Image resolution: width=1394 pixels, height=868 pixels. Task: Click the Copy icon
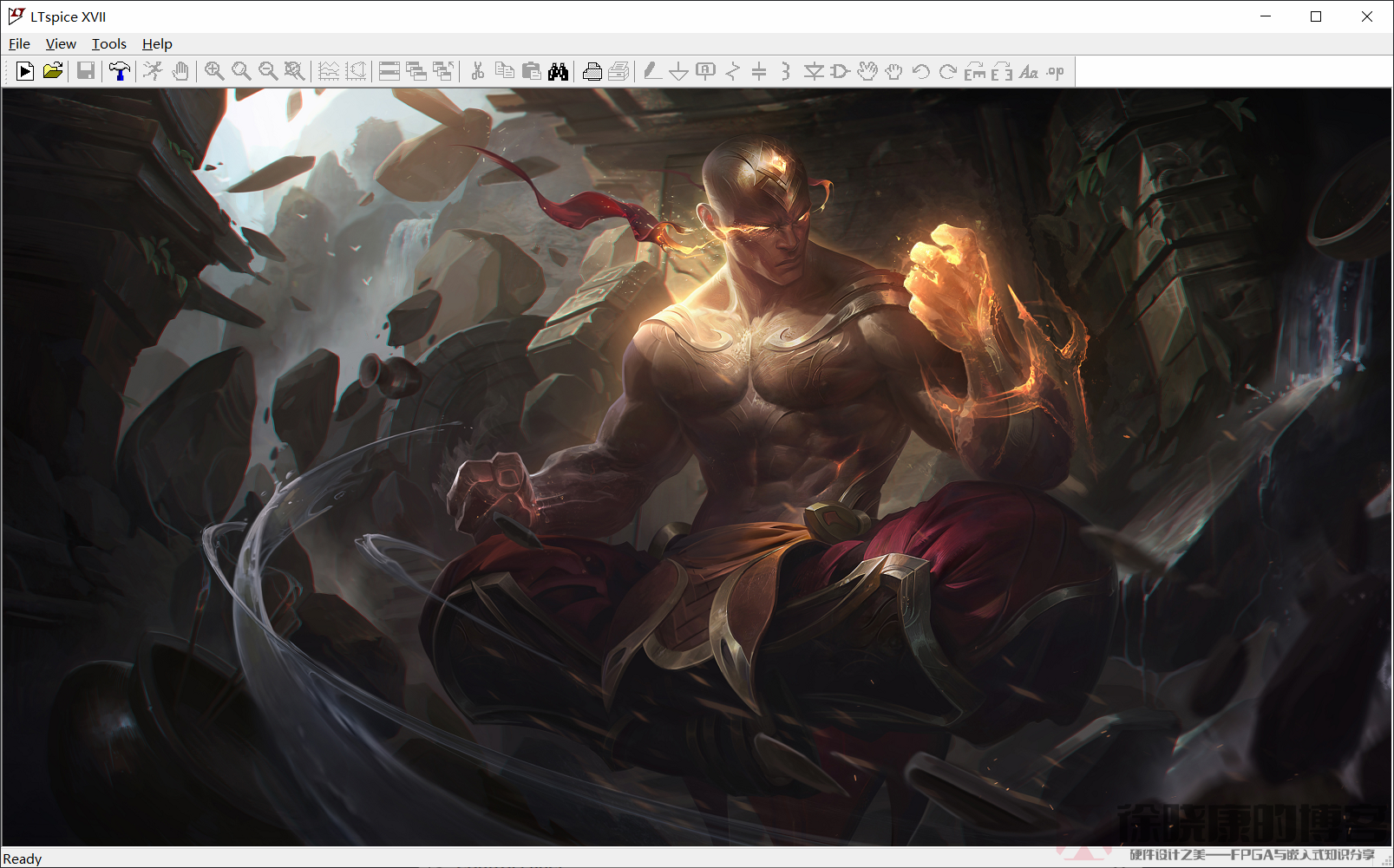click(504, 71)
